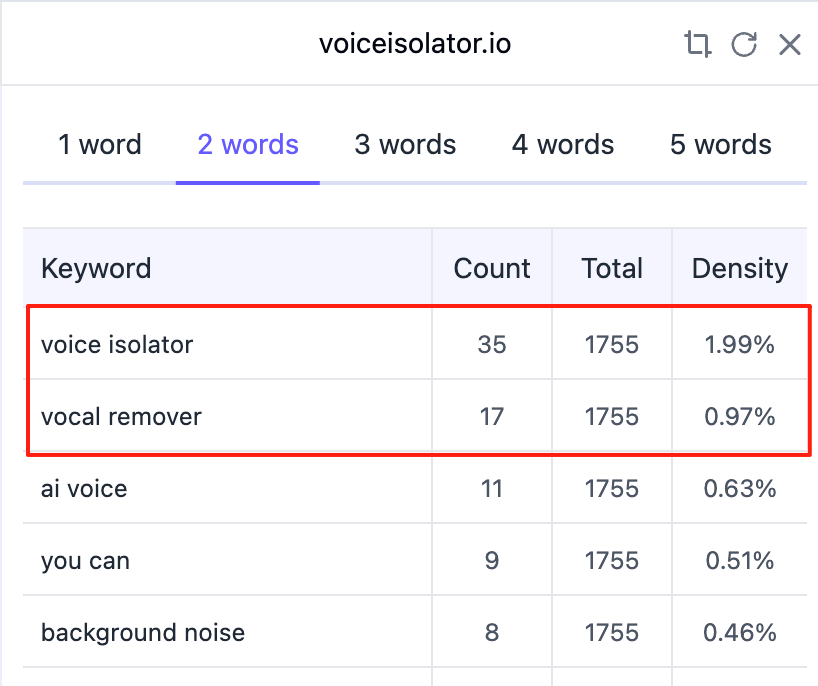Click the 'background noise' keyword cell

pyautogui.click(x=143, y=633)
